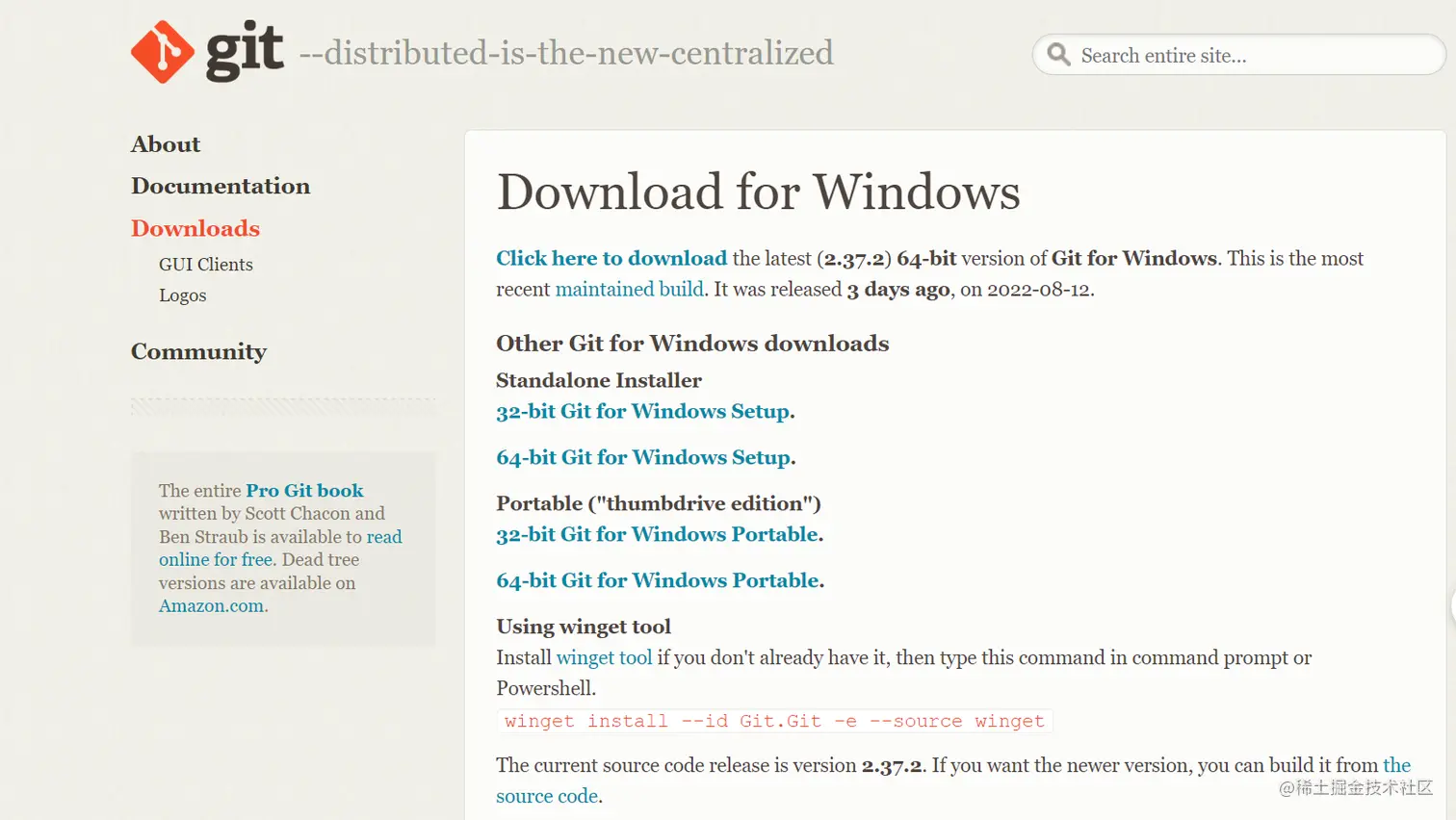
Task: Download 64-bit Git for Windows Setup
Action: pyautogui.click(x=643, y=457)
